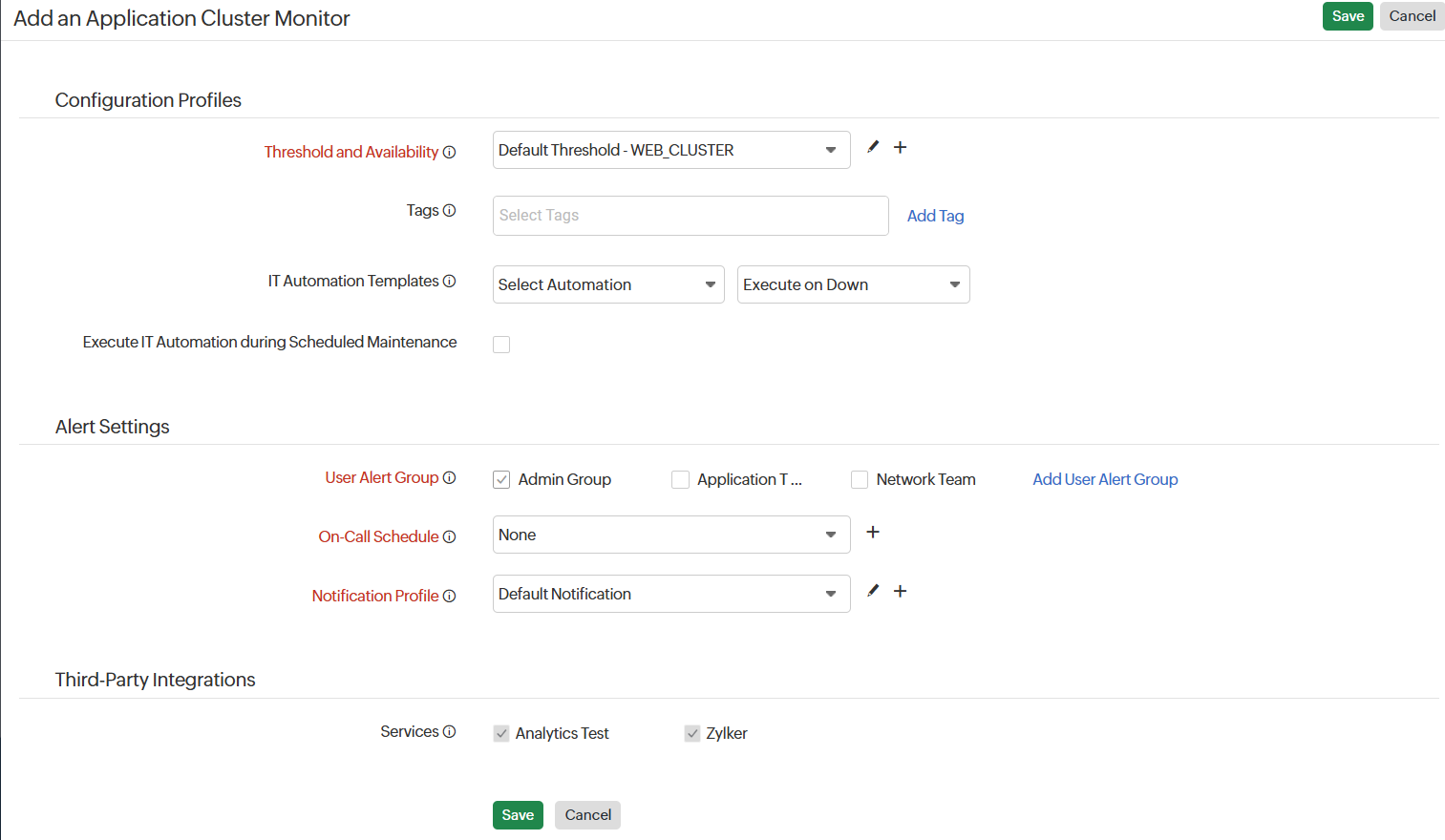Enable the Network Team alert group
Screen dimensions: 1445x840
point(859,479)
